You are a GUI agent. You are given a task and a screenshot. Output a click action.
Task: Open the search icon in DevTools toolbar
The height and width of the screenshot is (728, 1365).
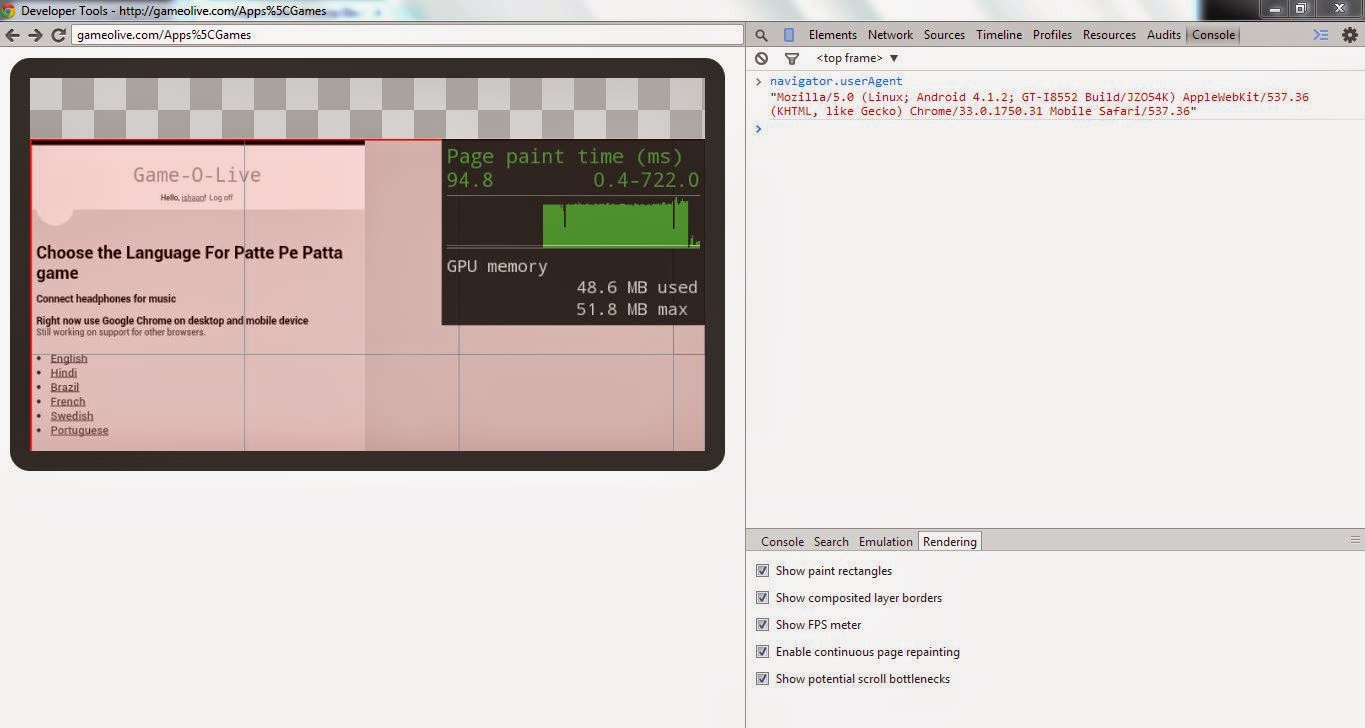click(760, 34)
